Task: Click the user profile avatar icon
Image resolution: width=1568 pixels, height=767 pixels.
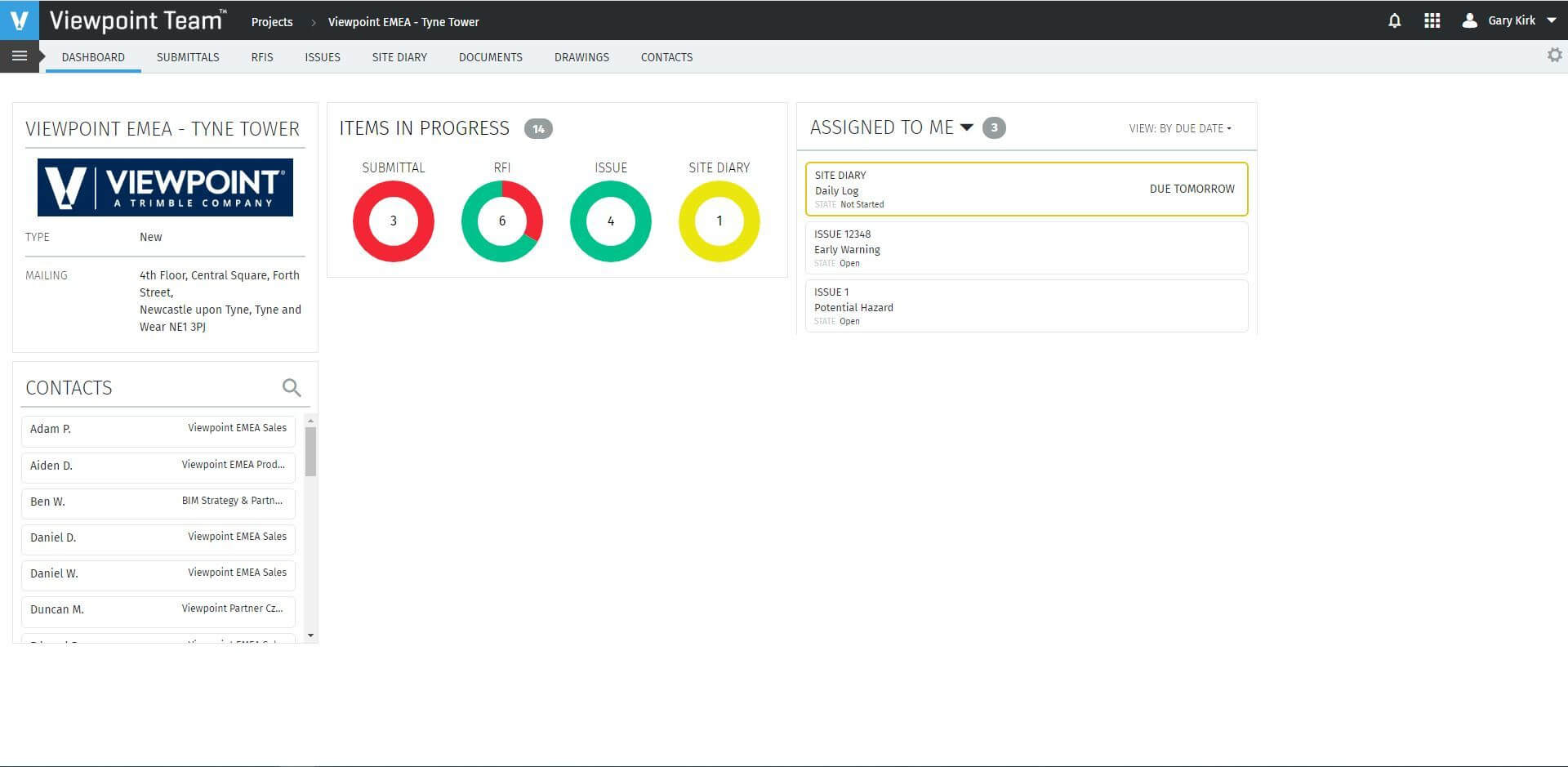Action: pyautogui.click(x=1469, y=20)
